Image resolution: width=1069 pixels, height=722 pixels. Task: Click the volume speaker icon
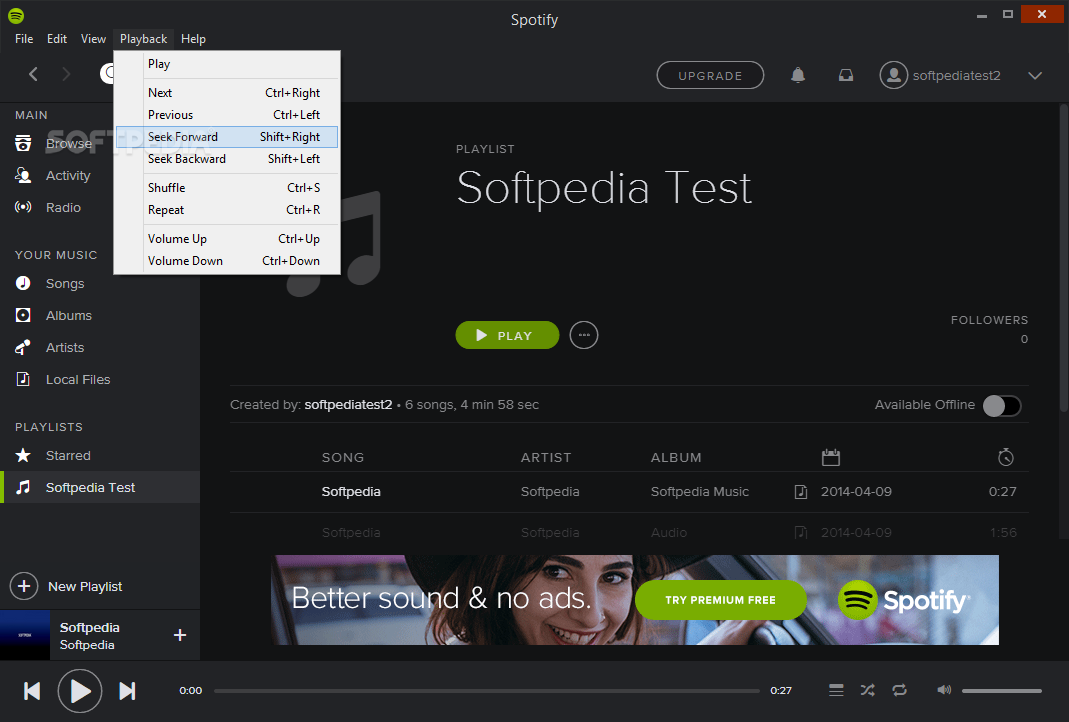point(944,690)
